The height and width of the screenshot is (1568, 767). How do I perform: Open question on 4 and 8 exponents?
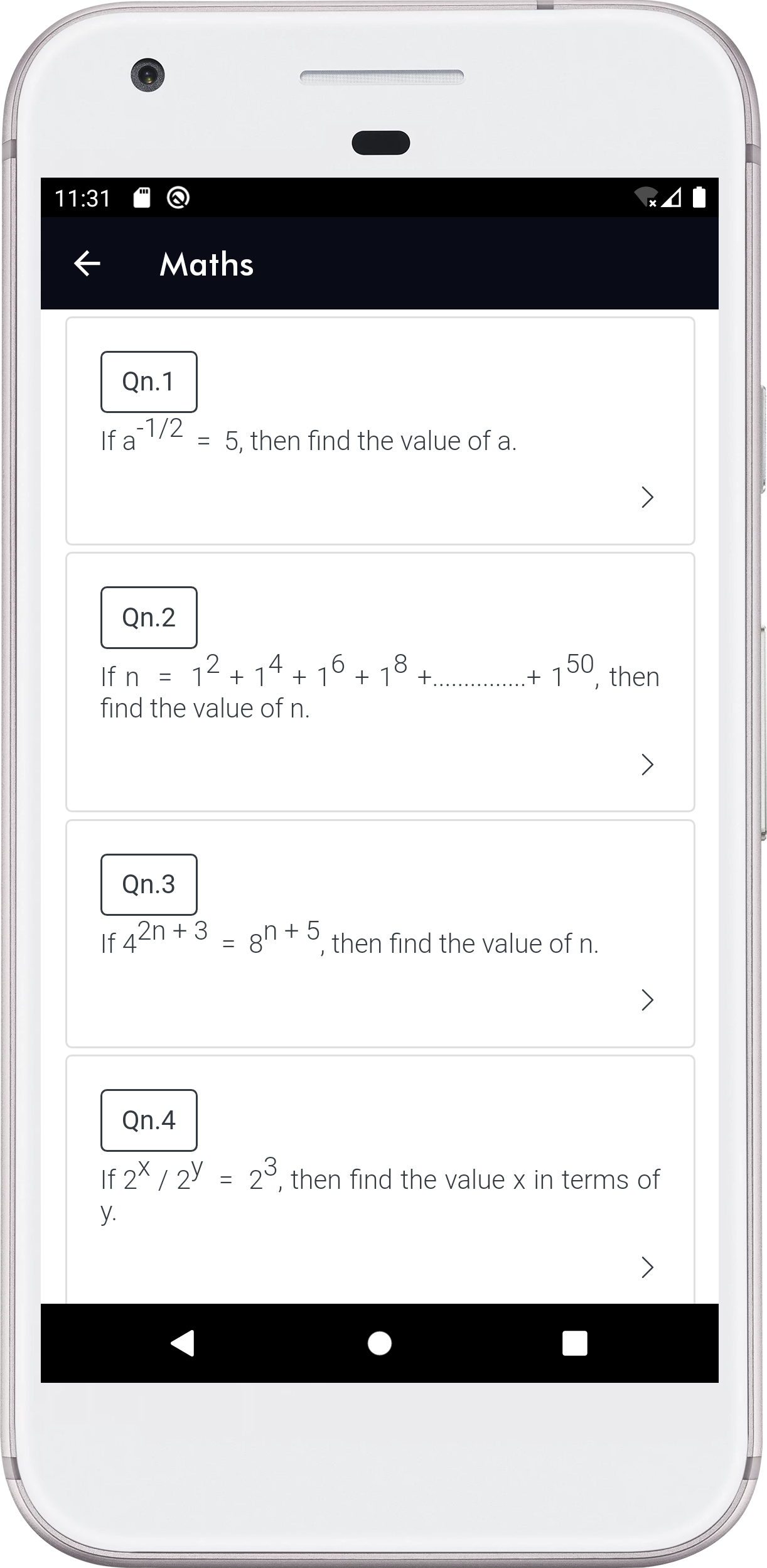349,943
